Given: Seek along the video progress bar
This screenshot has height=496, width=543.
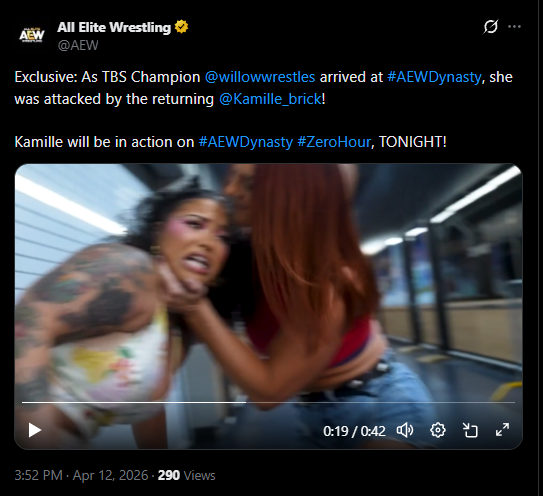Looking at the screenshot, I should 268,402.
